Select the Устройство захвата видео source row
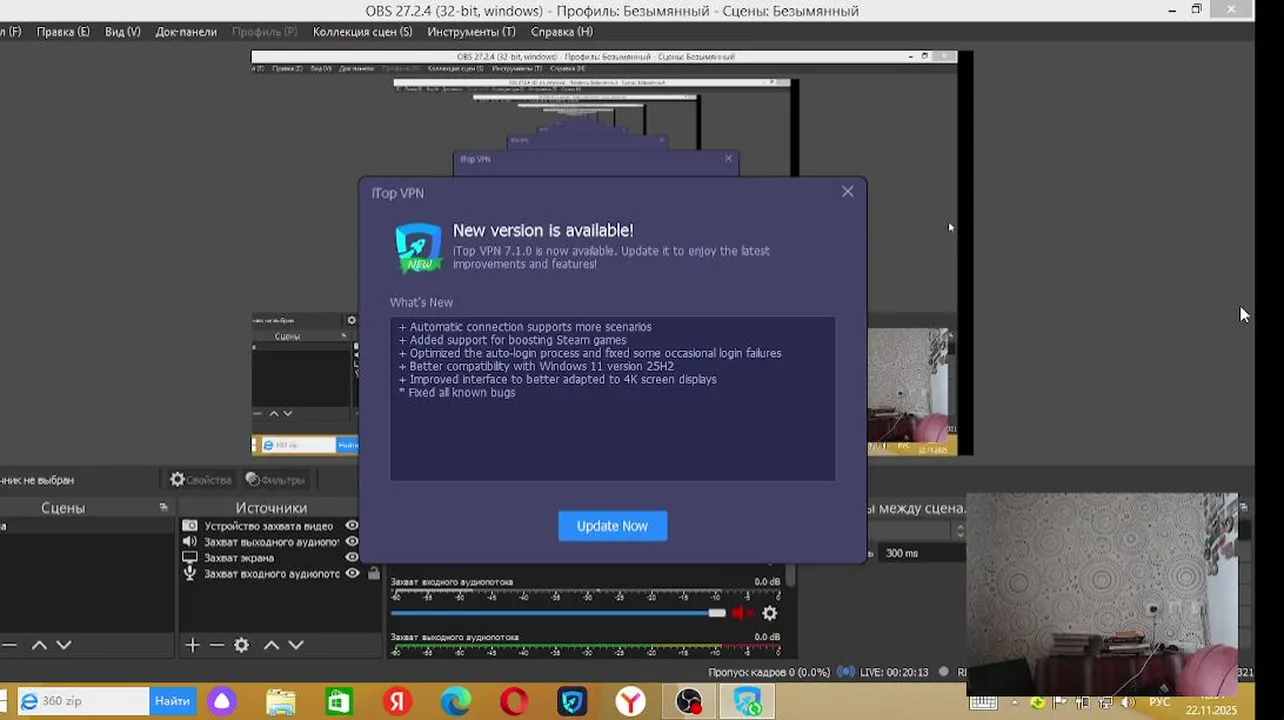Screen dimensions: 1284x720 click(271, 526)
